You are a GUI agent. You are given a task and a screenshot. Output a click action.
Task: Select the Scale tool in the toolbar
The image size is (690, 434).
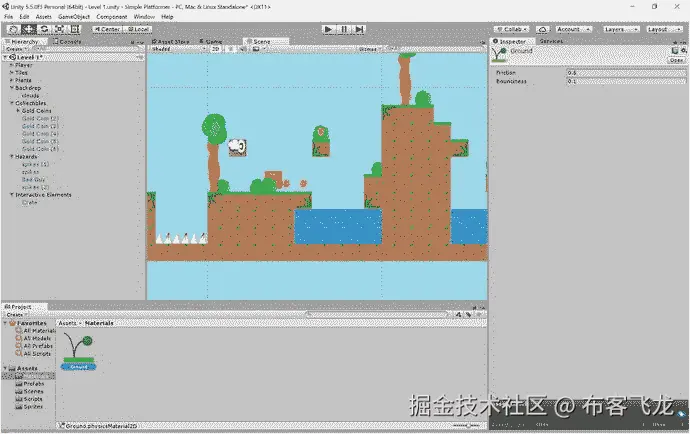pos(59,29)
